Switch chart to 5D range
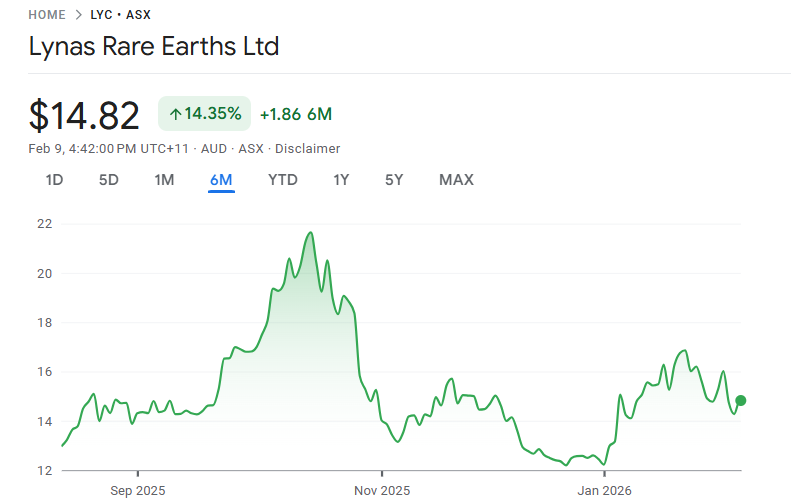This screenshot has width=791, height=500. tap(108, 180)
